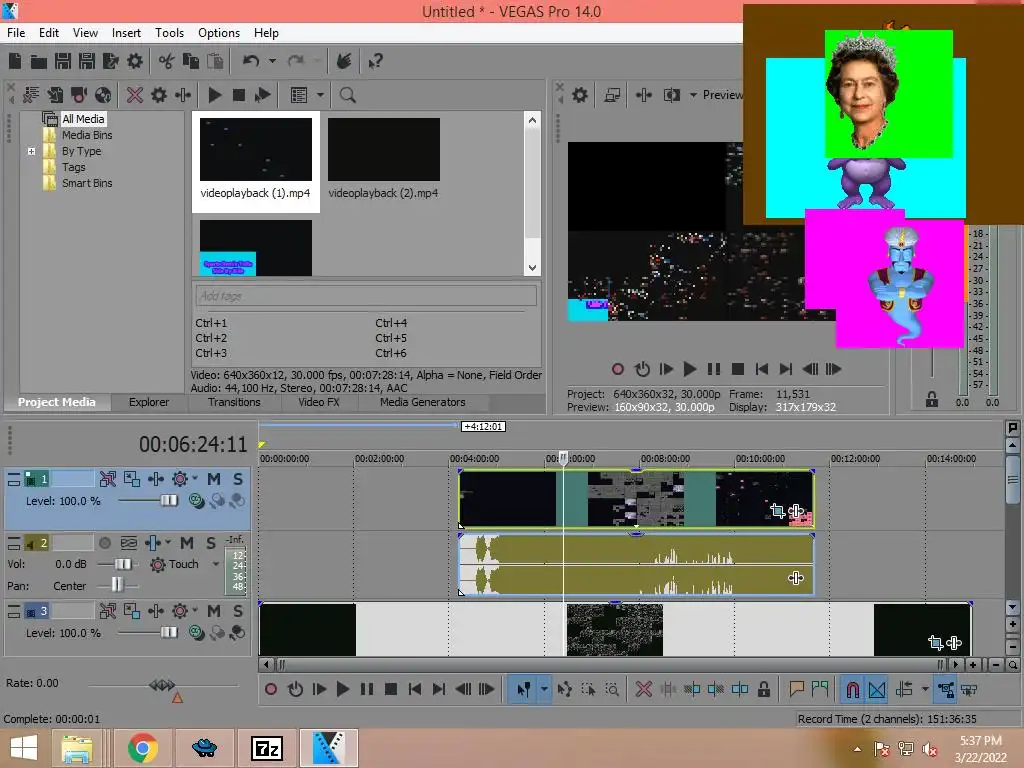The height and width of the screenshot is (768, 1024).
Task: Mute video track 3
Action: (214, 611)
